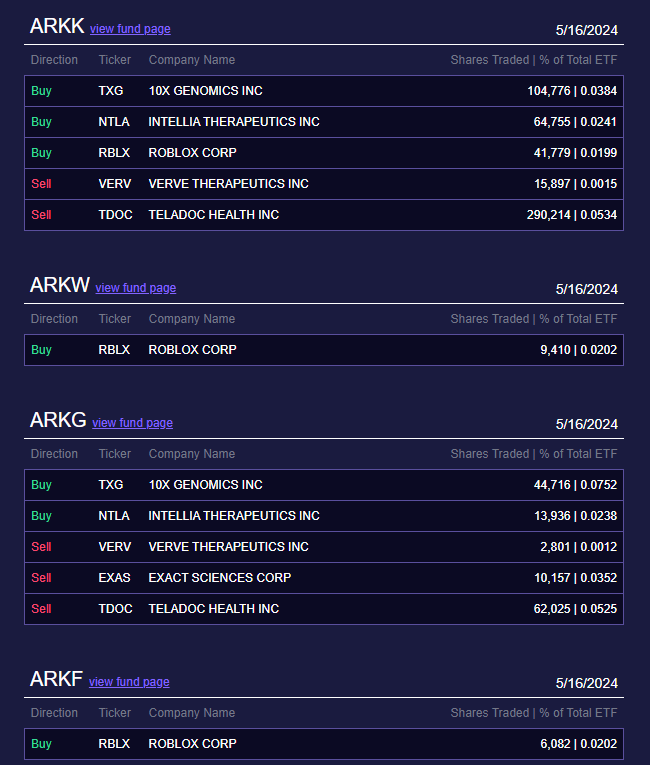Select TDOC ticker in ARKK table
Viewport: 650px width, 765px height.
(116, 215)
